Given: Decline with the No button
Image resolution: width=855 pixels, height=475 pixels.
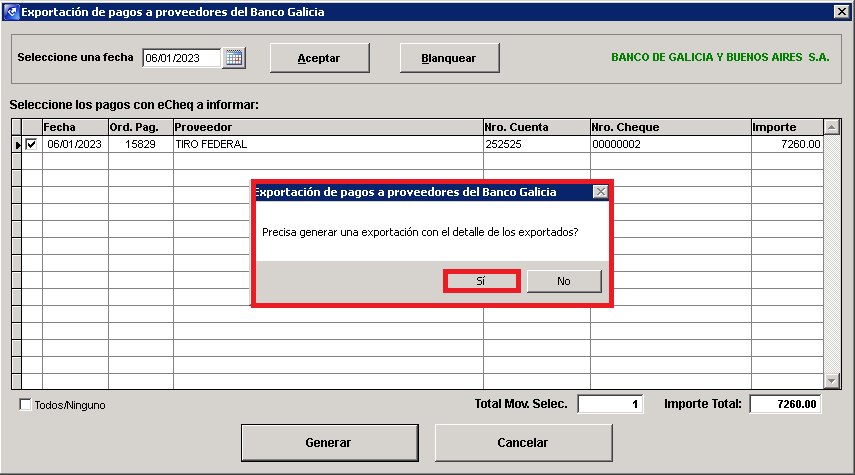Looking at the screenshot, I should pos(564,281).
